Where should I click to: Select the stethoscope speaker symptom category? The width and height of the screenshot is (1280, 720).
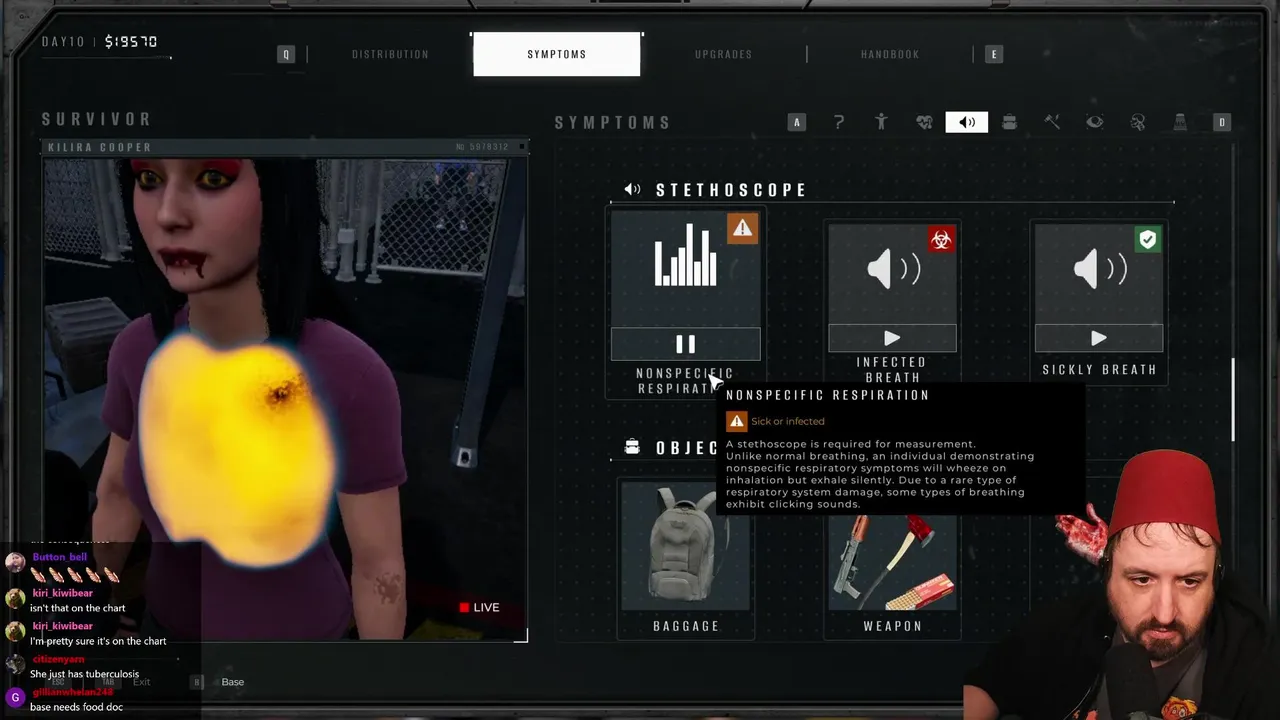coord(967,122)
